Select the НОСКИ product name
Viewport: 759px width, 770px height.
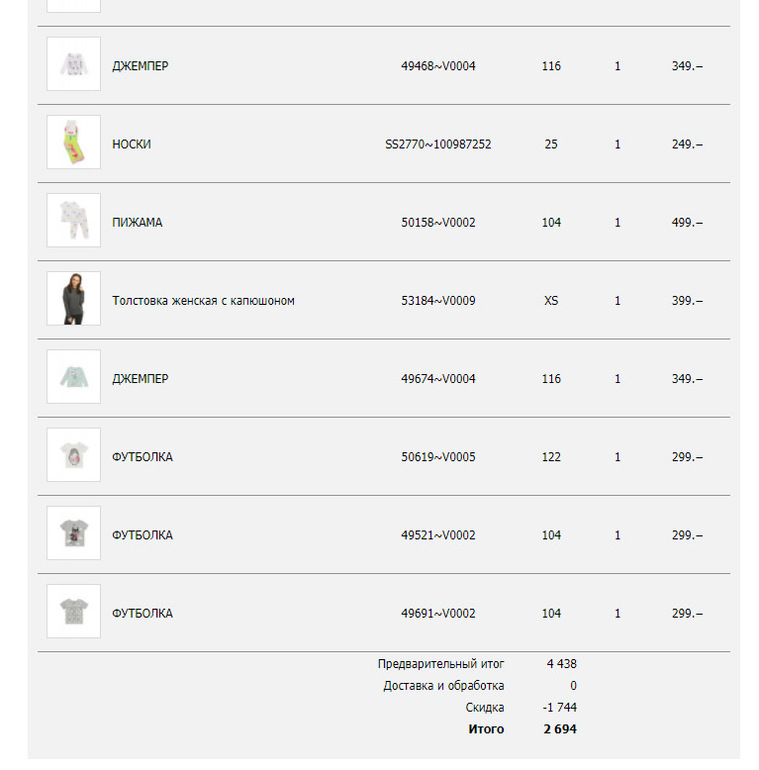(131, 145)
